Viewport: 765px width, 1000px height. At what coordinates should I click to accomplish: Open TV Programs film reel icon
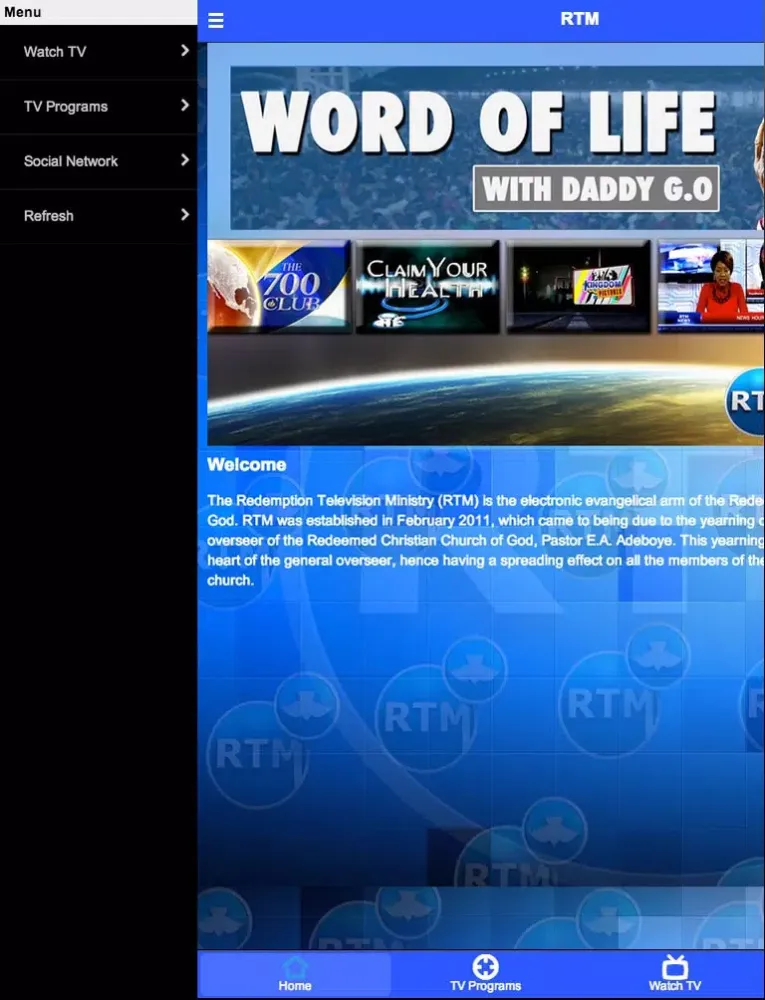(485, 966)
